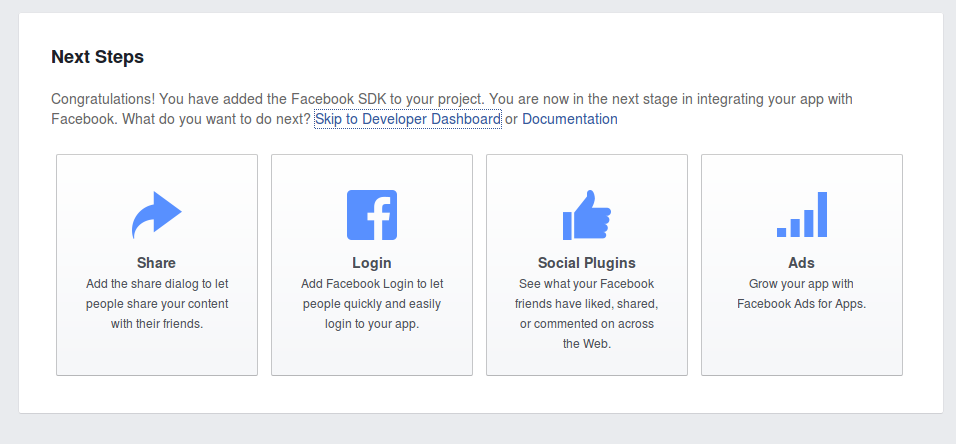The height and width of the screenshot is (444, 956).
Task: Click the Social Plugins description paragraph
Action: point(587,313)
